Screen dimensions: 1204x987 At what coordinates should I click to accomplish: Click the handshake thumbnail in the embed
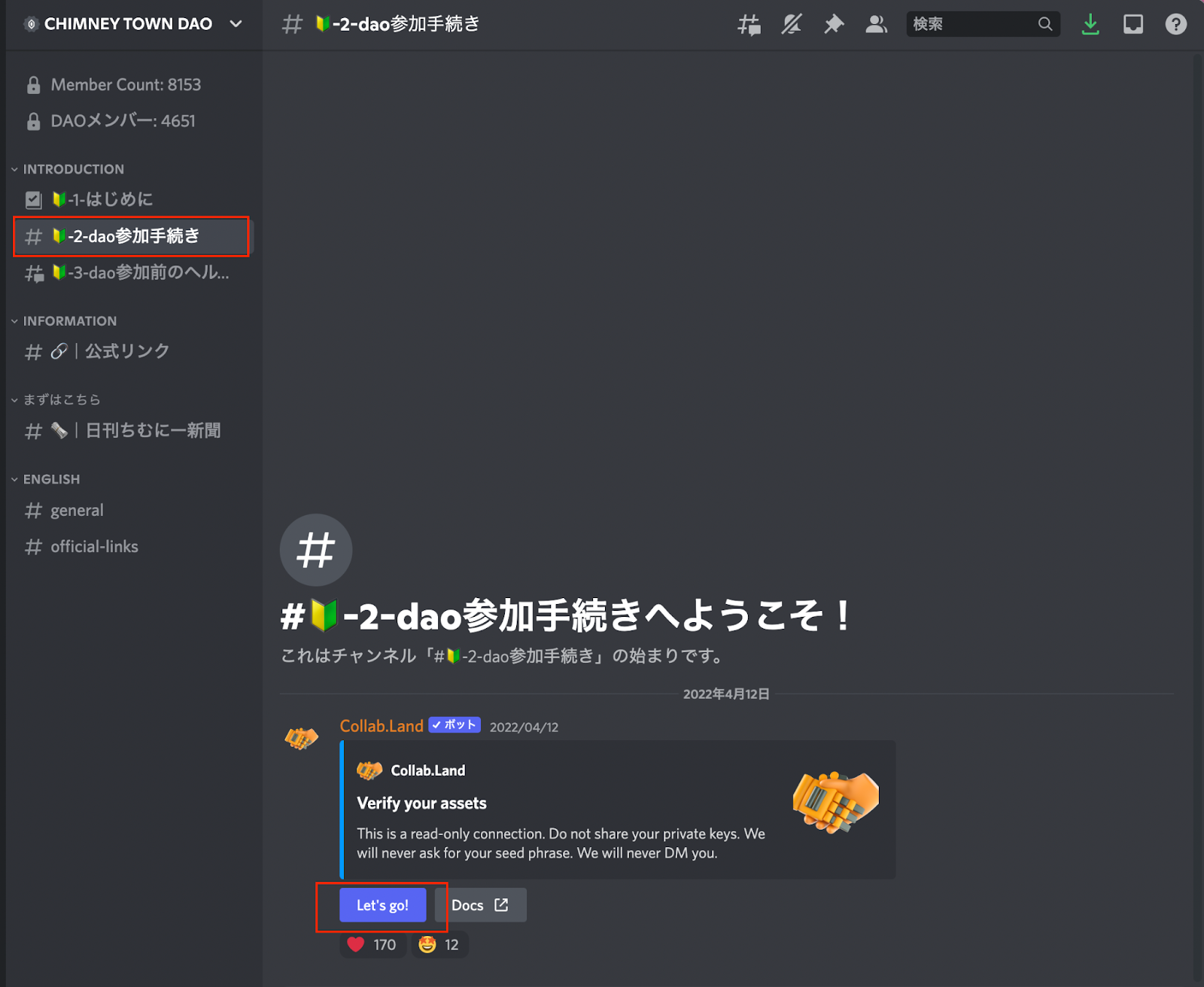[x=835, y=801]
